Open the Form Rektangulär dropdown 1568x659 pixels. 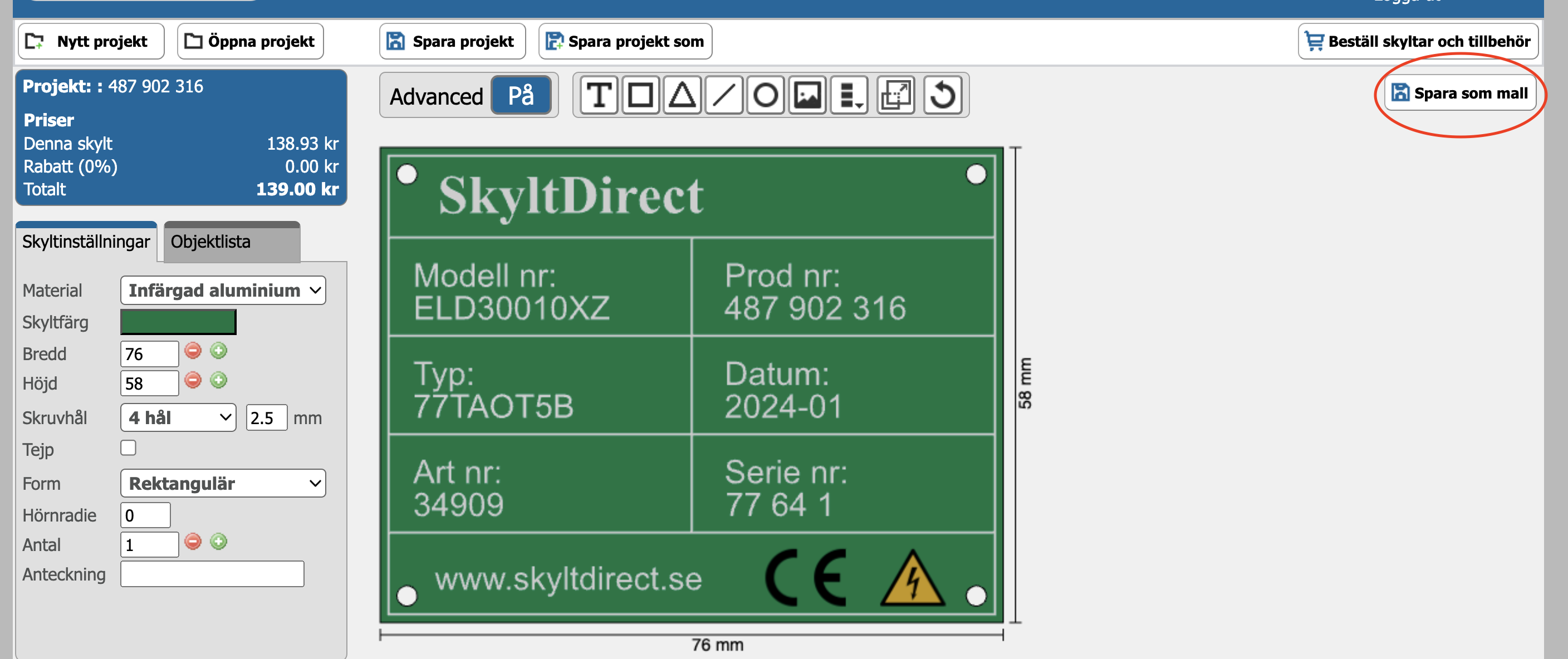click(223, 483)
